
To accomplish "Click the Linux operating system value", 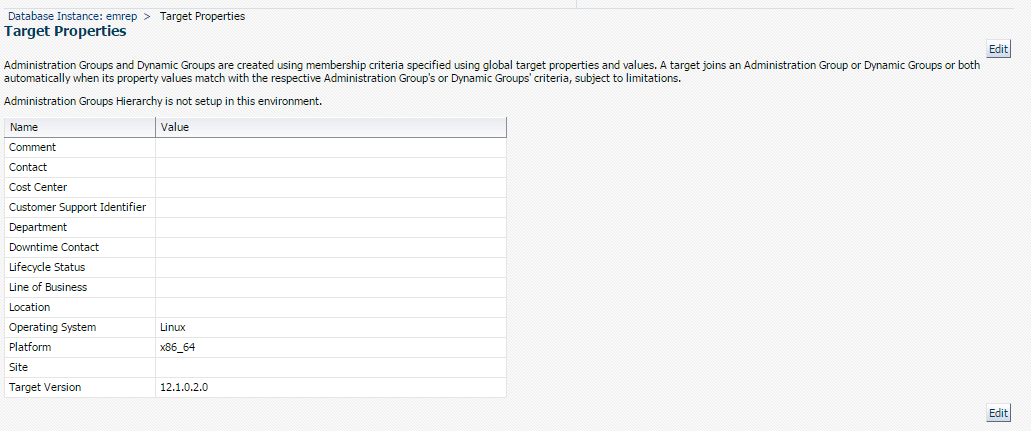I will pos(173,327).
